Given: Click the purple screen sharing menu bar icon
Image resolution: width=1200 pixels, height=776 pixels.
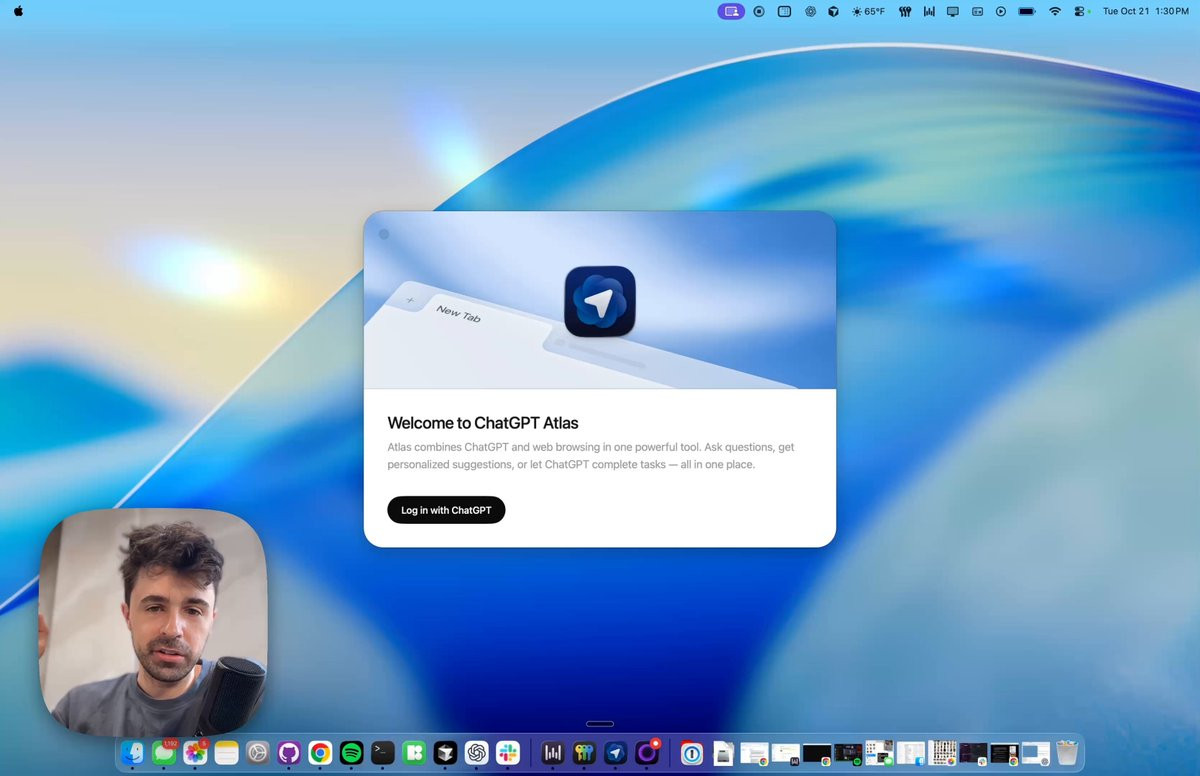Looking at the screenshot, I should pos(731,11).
